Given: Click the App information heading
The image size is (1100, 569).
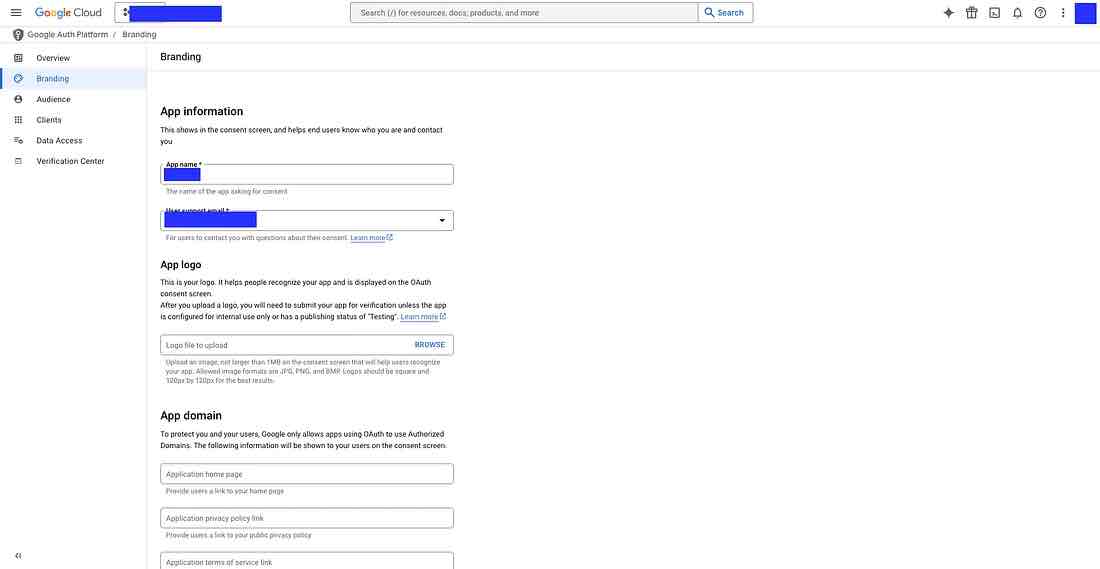Looking at the screenshot, I should click(201, 112).
